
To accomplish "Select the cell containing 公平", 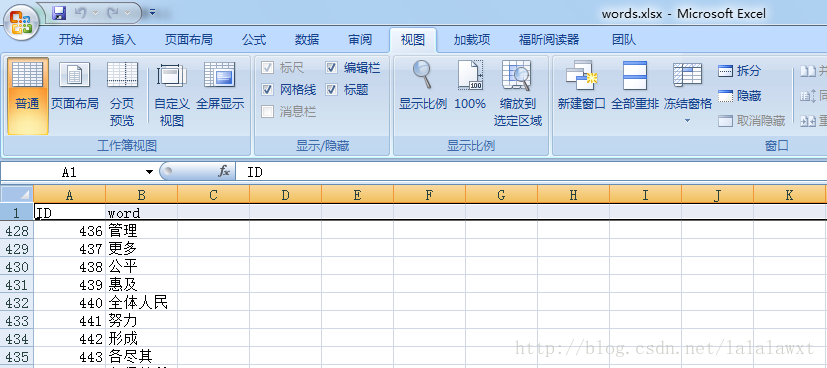I will (141, 266).
